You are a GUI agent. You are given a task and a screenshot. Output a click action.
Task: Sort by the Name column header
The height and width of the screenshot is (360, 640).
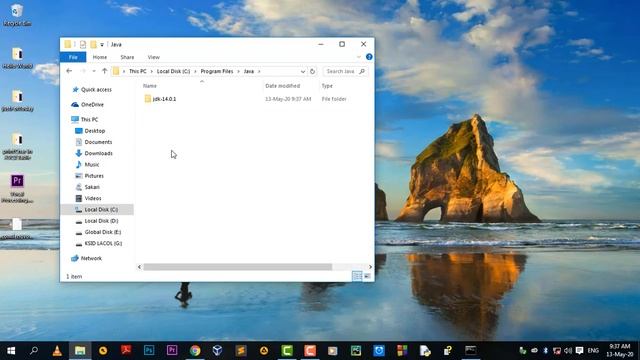tap(150, 86)
